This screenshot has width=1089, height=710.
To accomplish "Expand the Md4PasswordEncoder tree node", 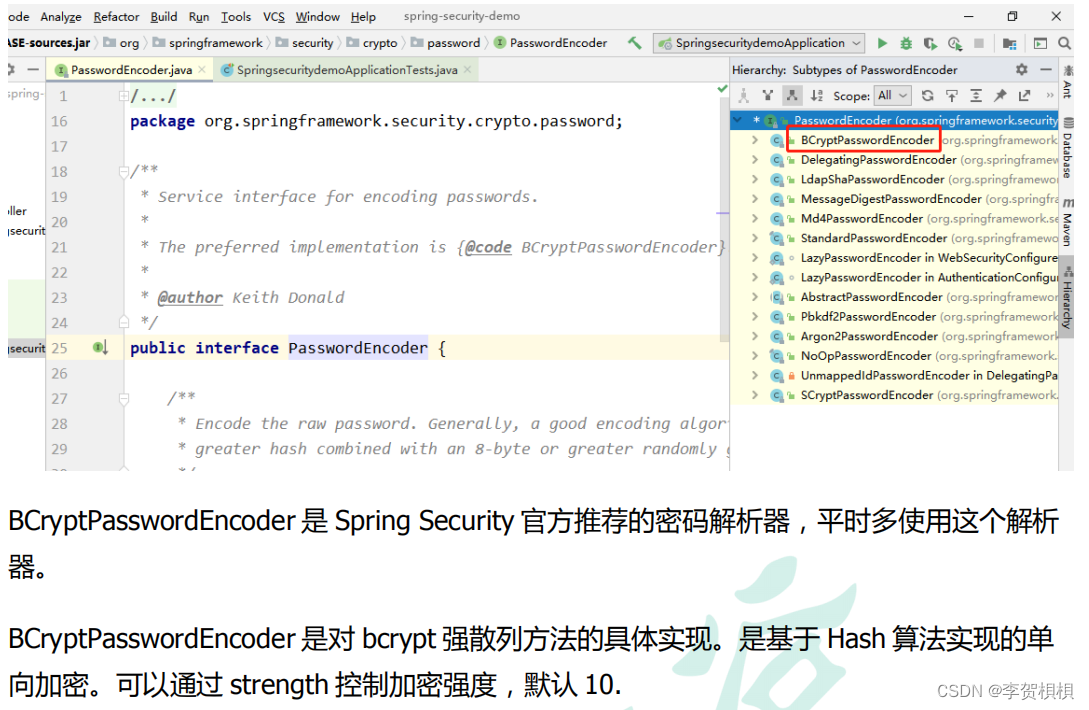I will [755, 219].
